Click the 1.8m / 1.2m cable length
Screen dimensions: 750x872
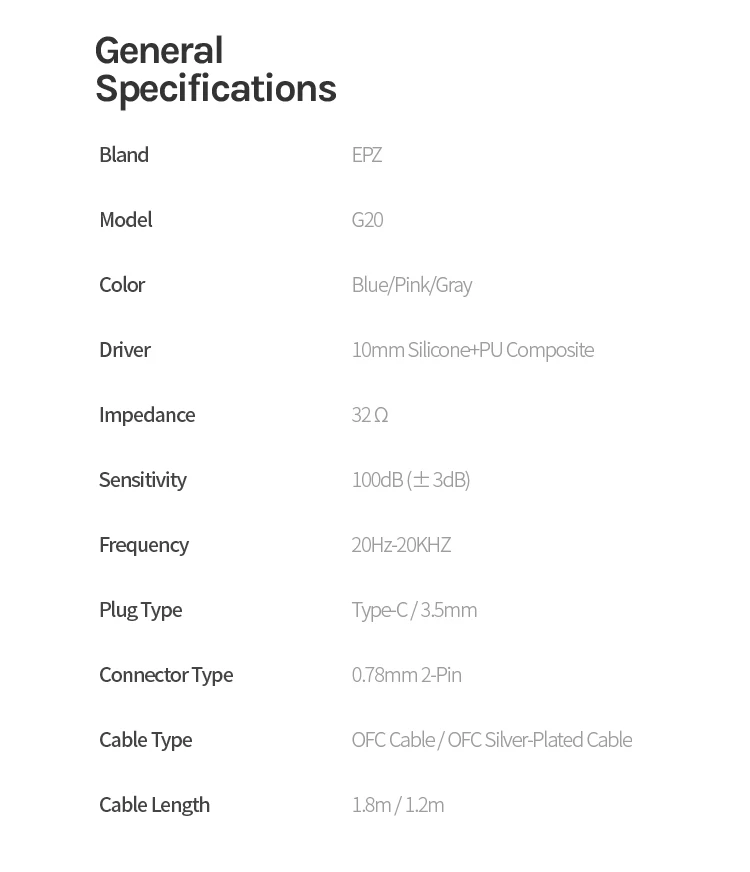[397, 805]
